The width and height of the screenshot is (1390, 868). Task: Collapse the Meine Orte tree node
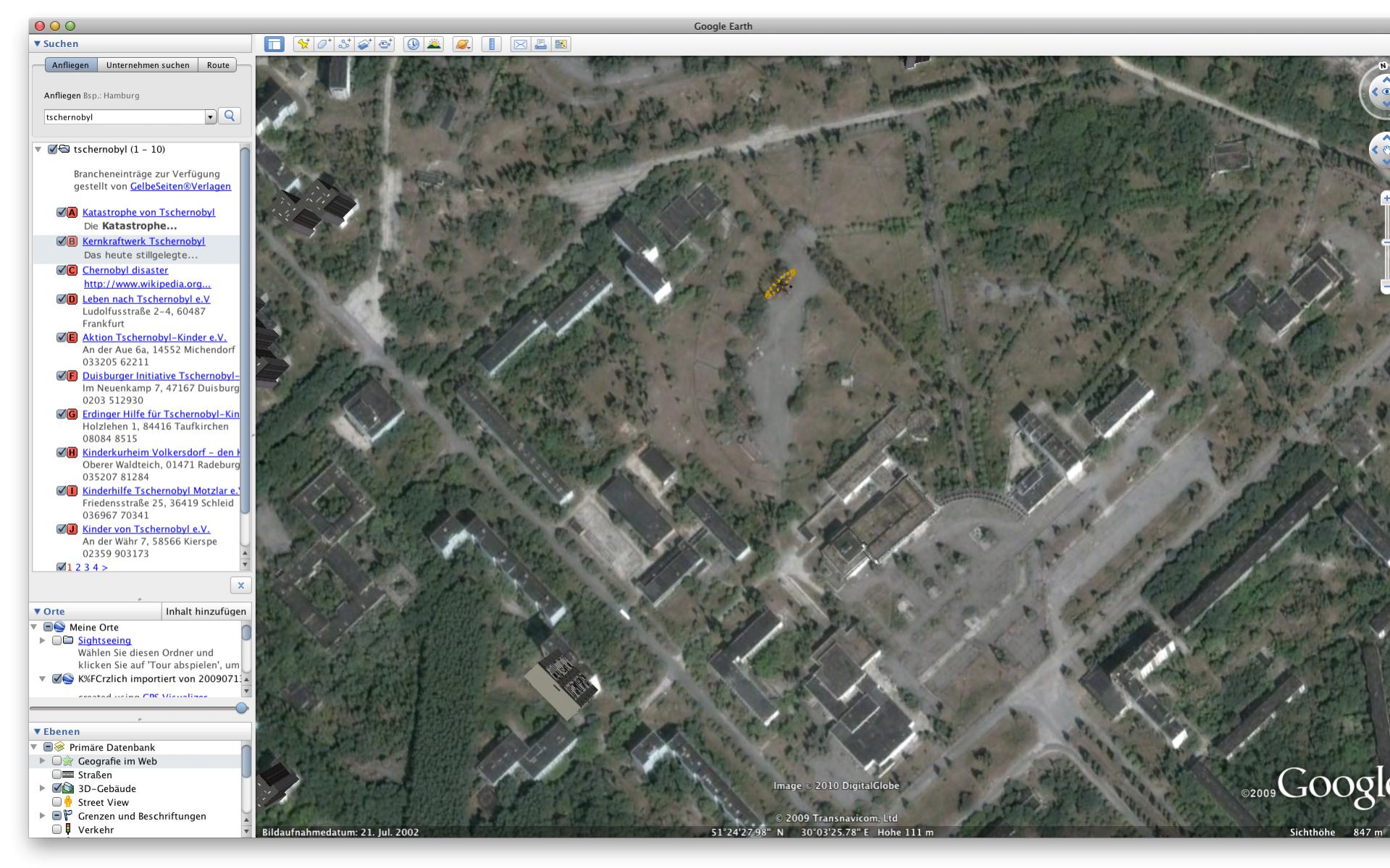33,627
